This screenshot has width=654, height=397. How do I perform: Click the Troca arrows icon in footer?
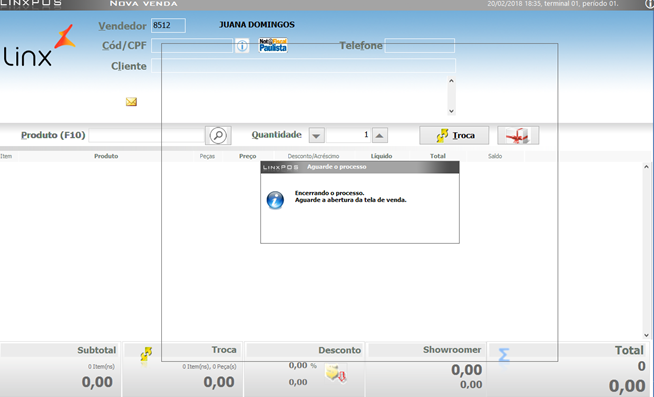pyautogui.click(x=146, y=354)
